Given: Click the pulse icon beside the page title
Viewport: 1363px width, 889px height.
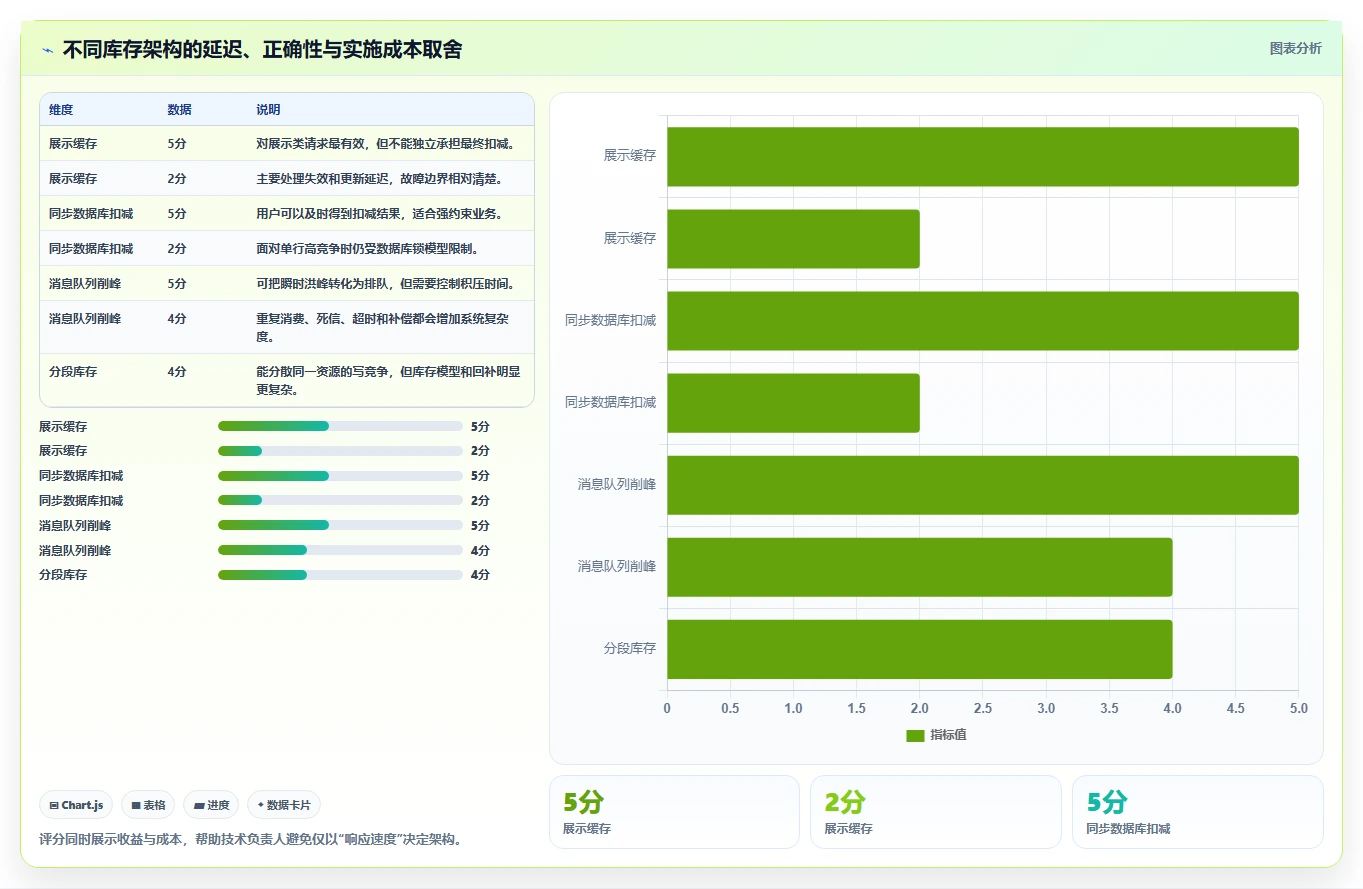Looking at the screenshot, I should (x=47, y=50).
